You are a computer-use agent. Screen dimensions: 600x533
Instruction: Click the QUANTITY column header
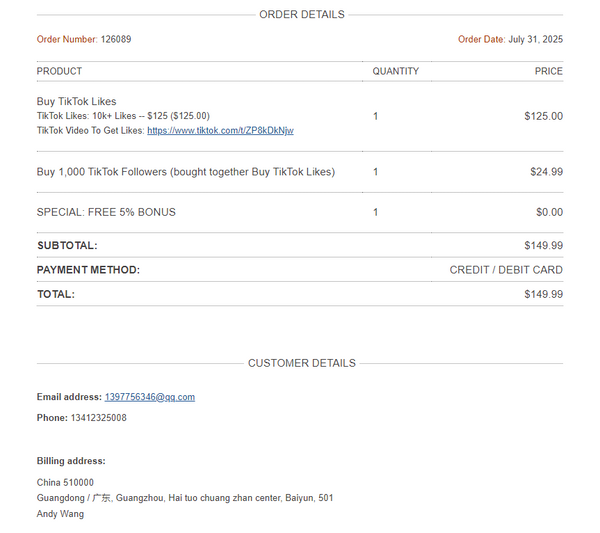click(396, 71)
